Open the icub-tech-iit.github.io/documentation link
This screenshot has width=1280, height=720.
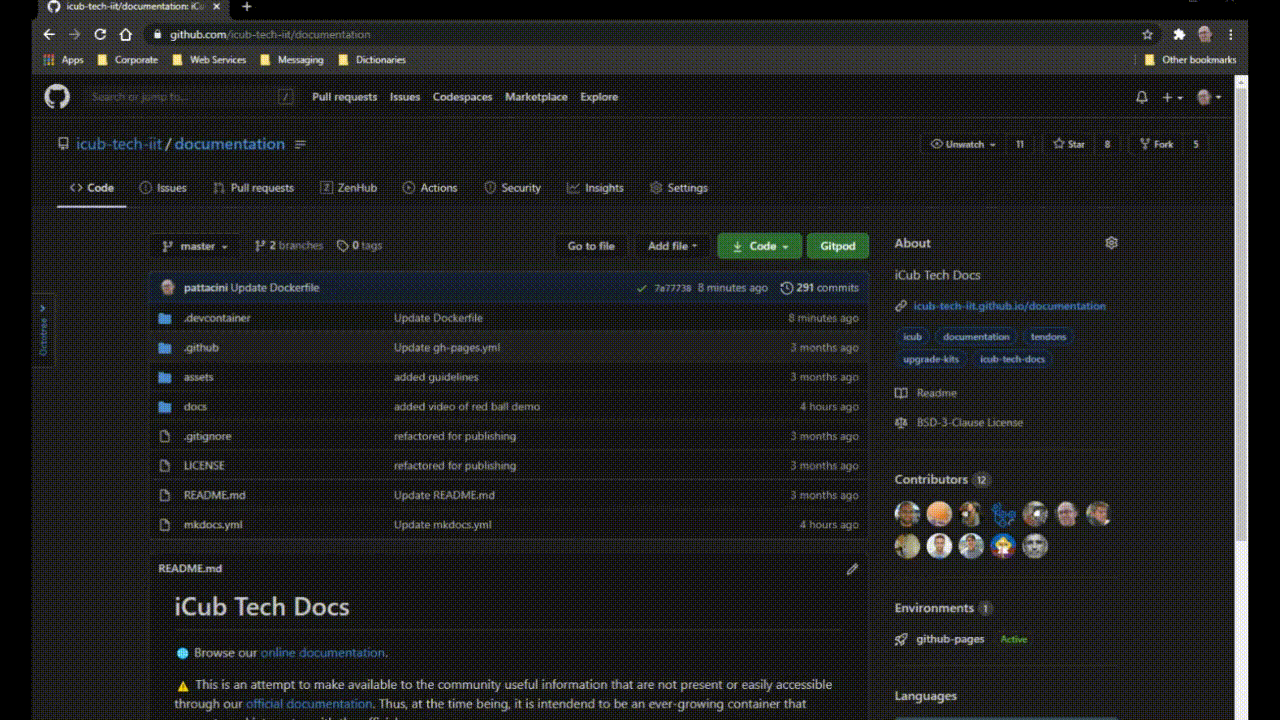pyautogui.click(x=1010, y=306)
